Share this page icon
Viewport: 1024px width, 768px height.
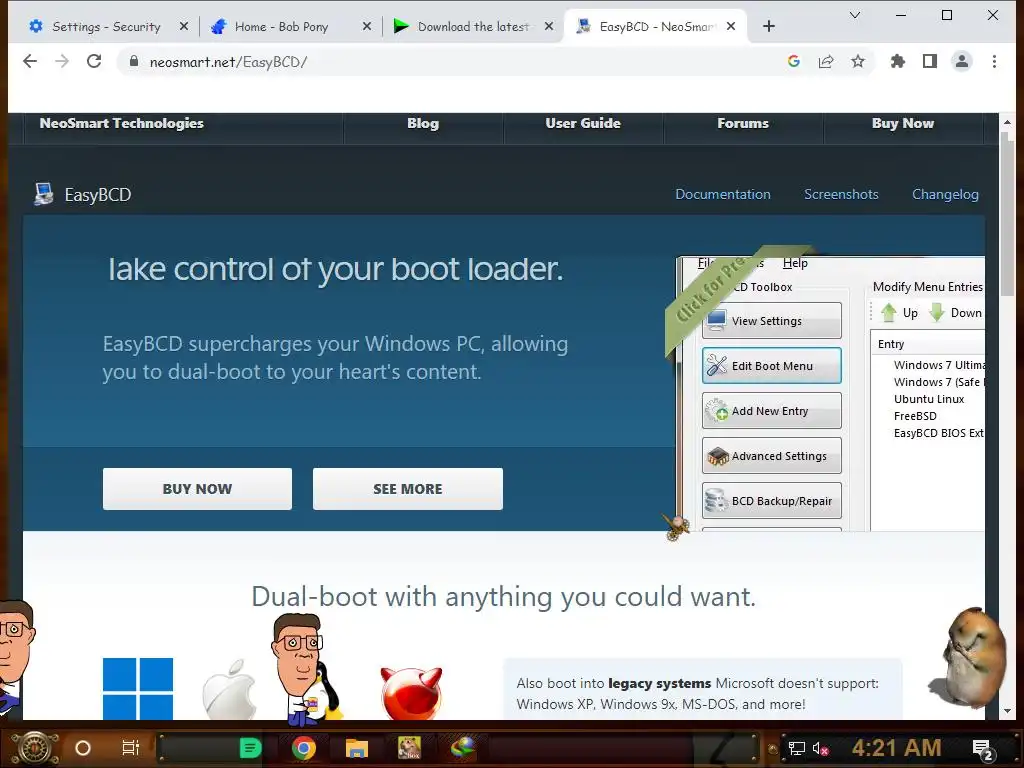(825, 61)
